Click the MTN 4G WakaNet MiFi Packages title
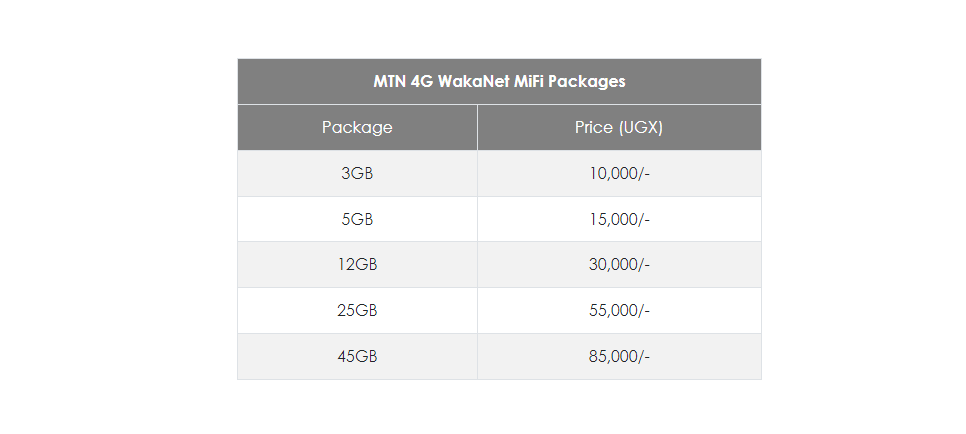The height and width of the screenshot is (434, 966). click(499, 81)
